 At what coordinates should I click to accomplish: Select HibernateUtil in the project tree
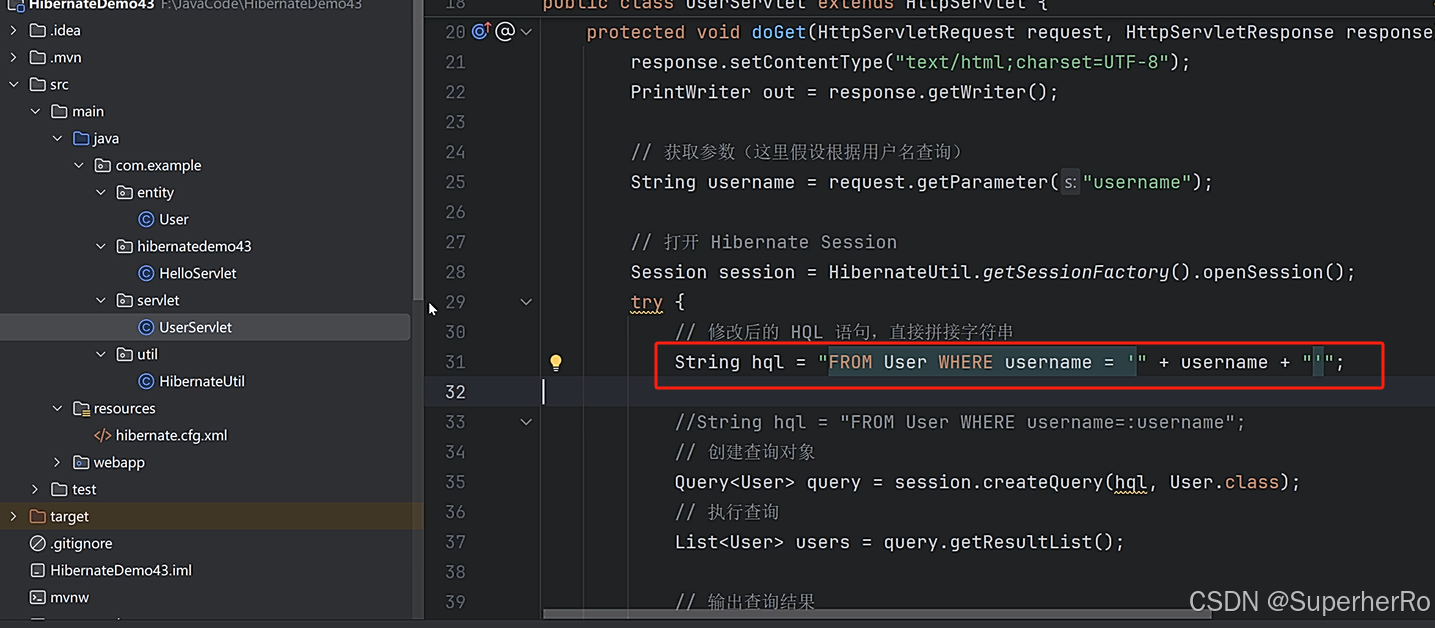202,381
